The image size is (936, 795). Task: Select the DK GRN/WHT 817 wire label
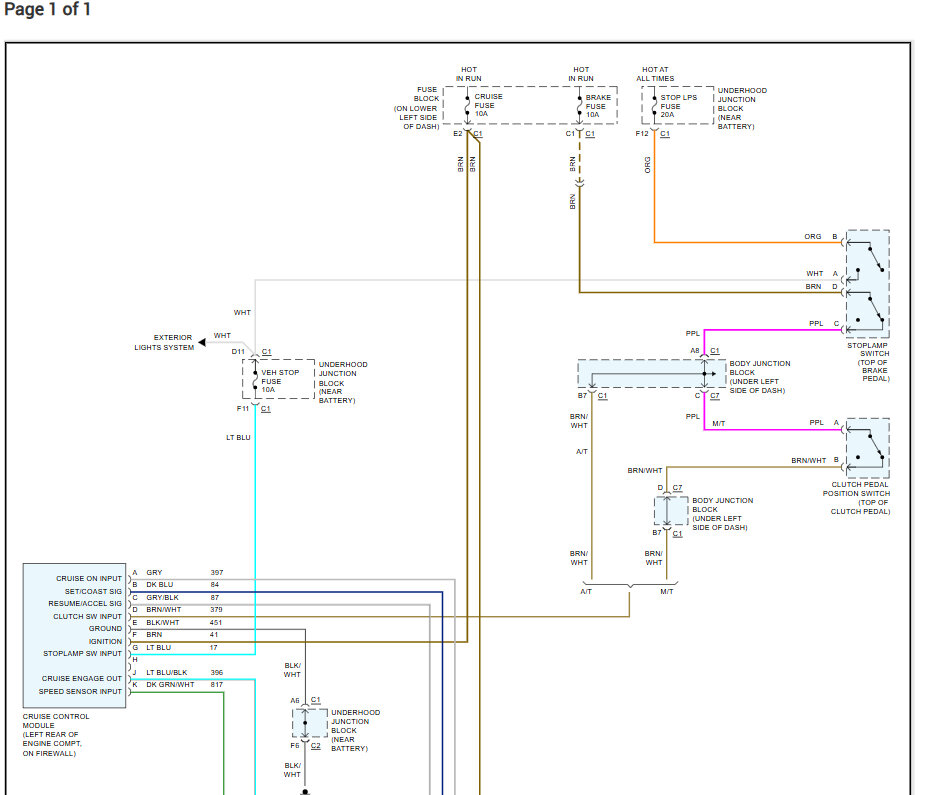coord(184,685)
